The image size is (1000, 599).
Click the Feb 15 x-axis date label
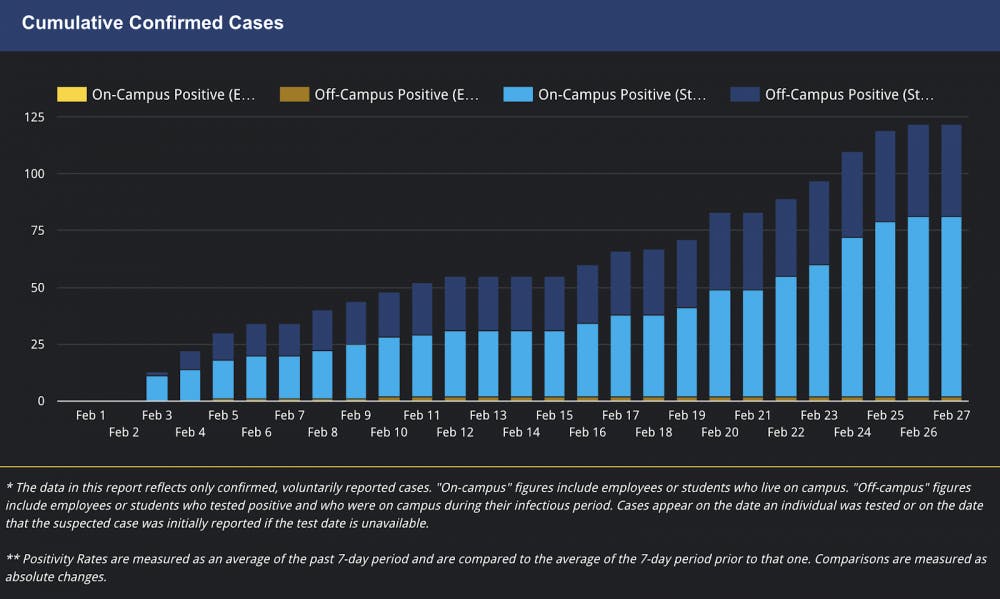click(554, 415)
